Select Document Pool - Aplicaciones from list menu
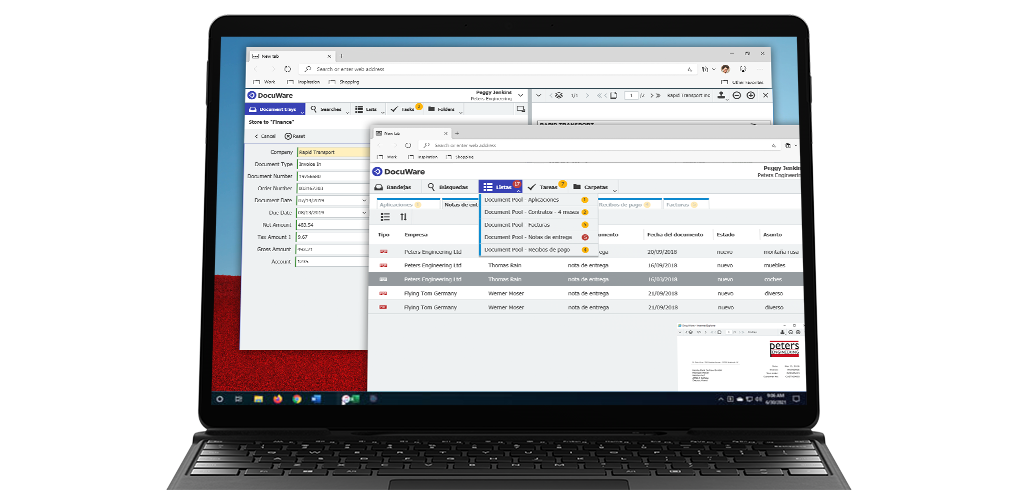Screen dimensions: 1018x490 pos(522,200)
